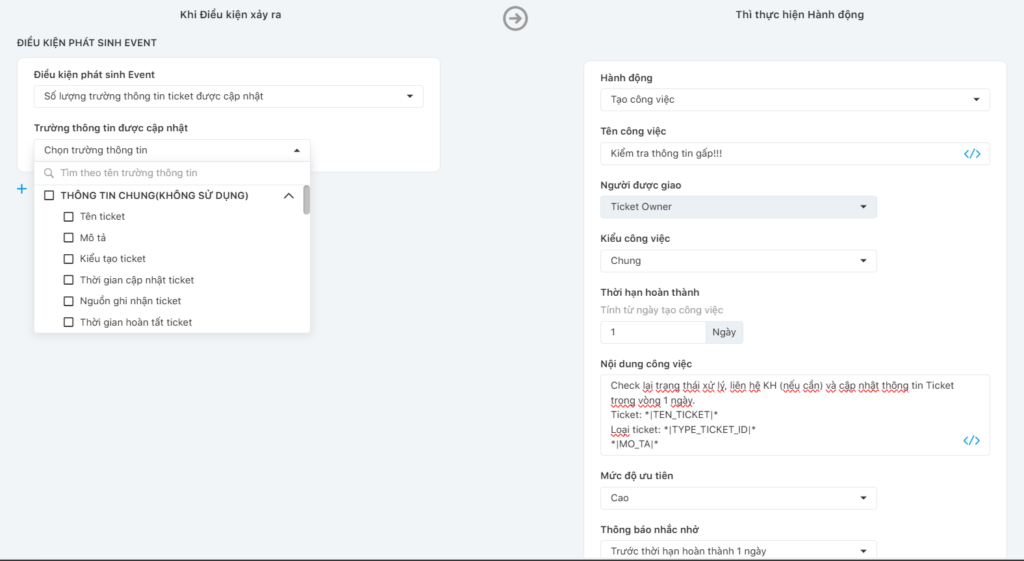The image size is (1024, 561).
Task: Click the search icon in field search box
Action: [x=48, y=173]
